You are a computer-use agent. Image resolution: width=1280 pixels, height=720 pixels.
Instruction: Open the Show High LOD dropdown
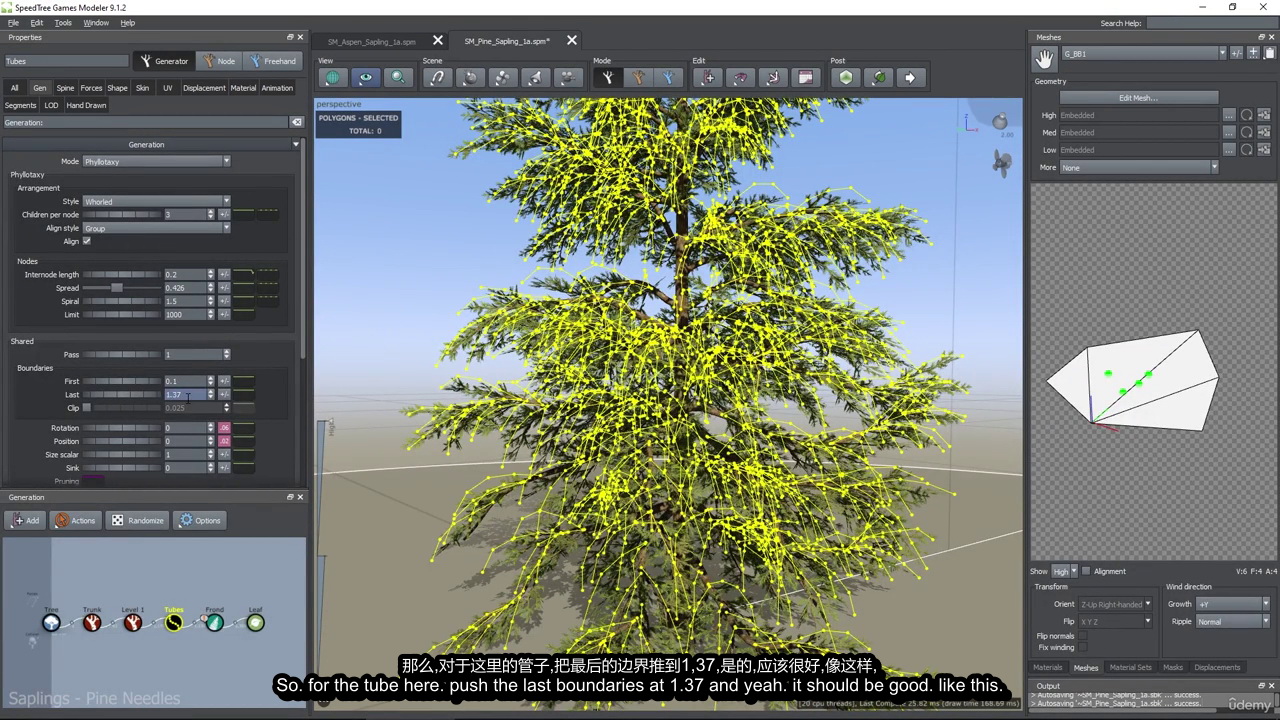click(x=1065, y=571)
